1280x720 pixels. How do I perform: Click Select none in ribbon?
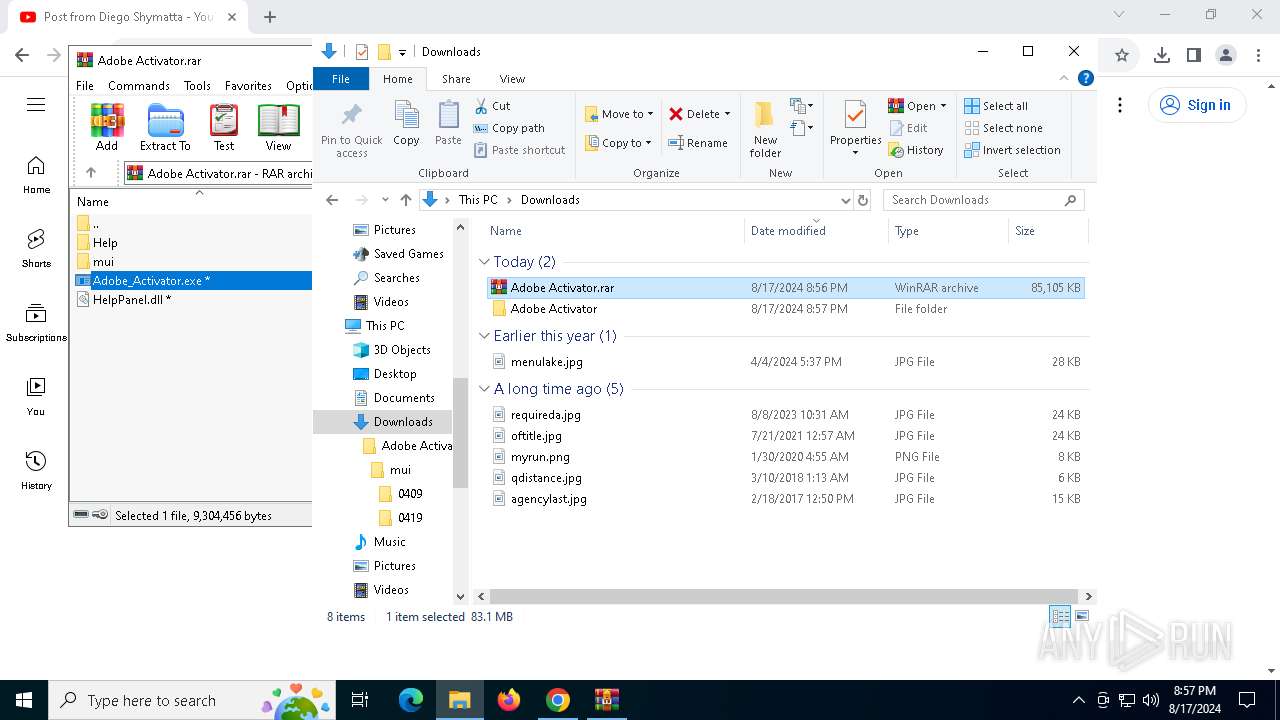[1003, 128]
